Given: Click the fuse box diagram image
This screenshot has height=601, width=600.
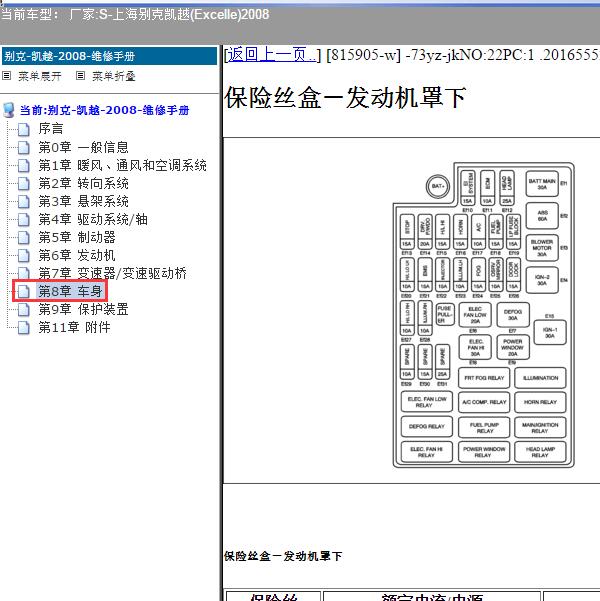Looking at the screenshot, I should (483, 314).
